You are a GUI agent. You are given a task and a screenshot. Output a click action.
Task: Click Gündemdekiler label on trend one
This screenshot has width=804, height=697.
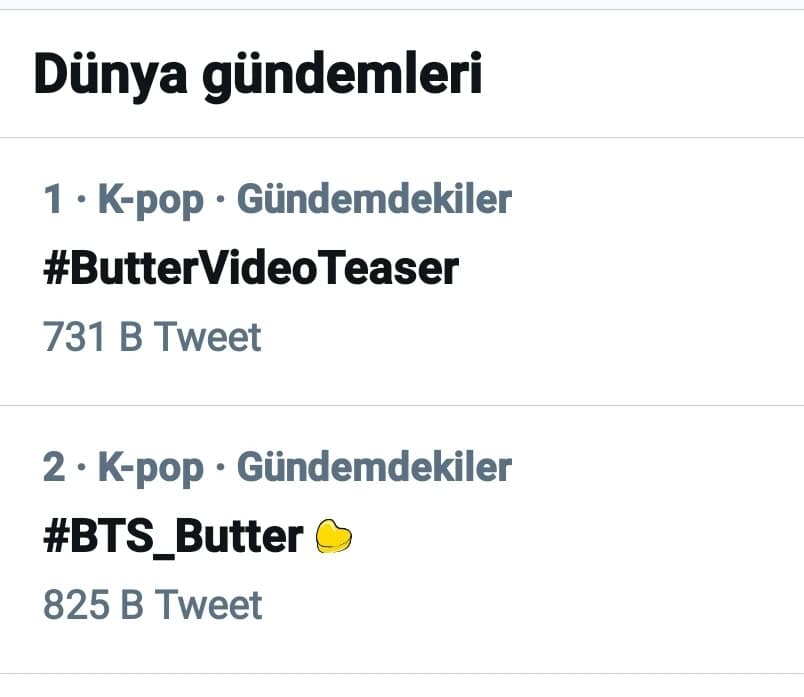tap(374, 200)
